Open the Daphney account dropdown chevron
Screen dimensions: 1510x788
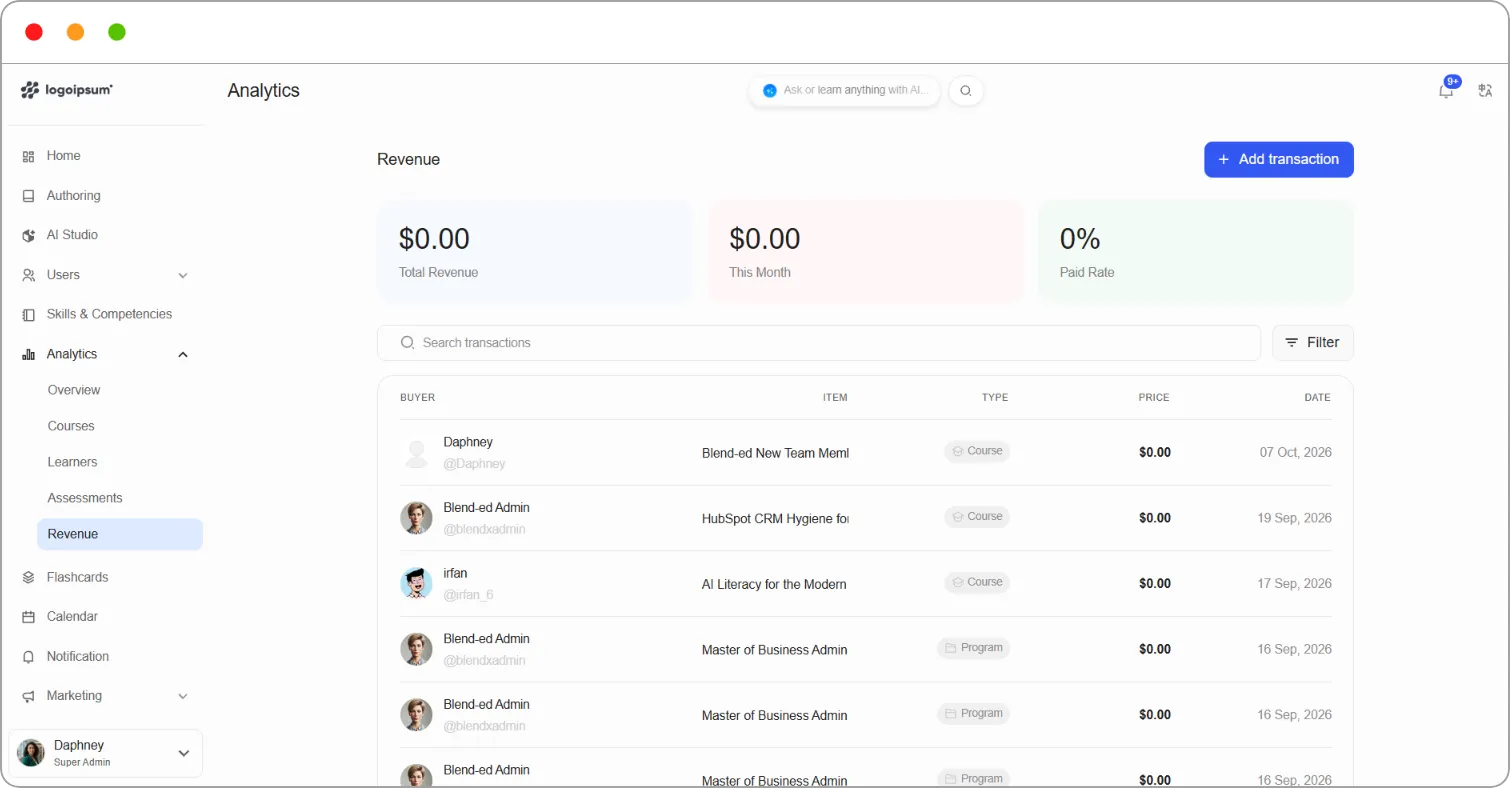click(184, 753)
